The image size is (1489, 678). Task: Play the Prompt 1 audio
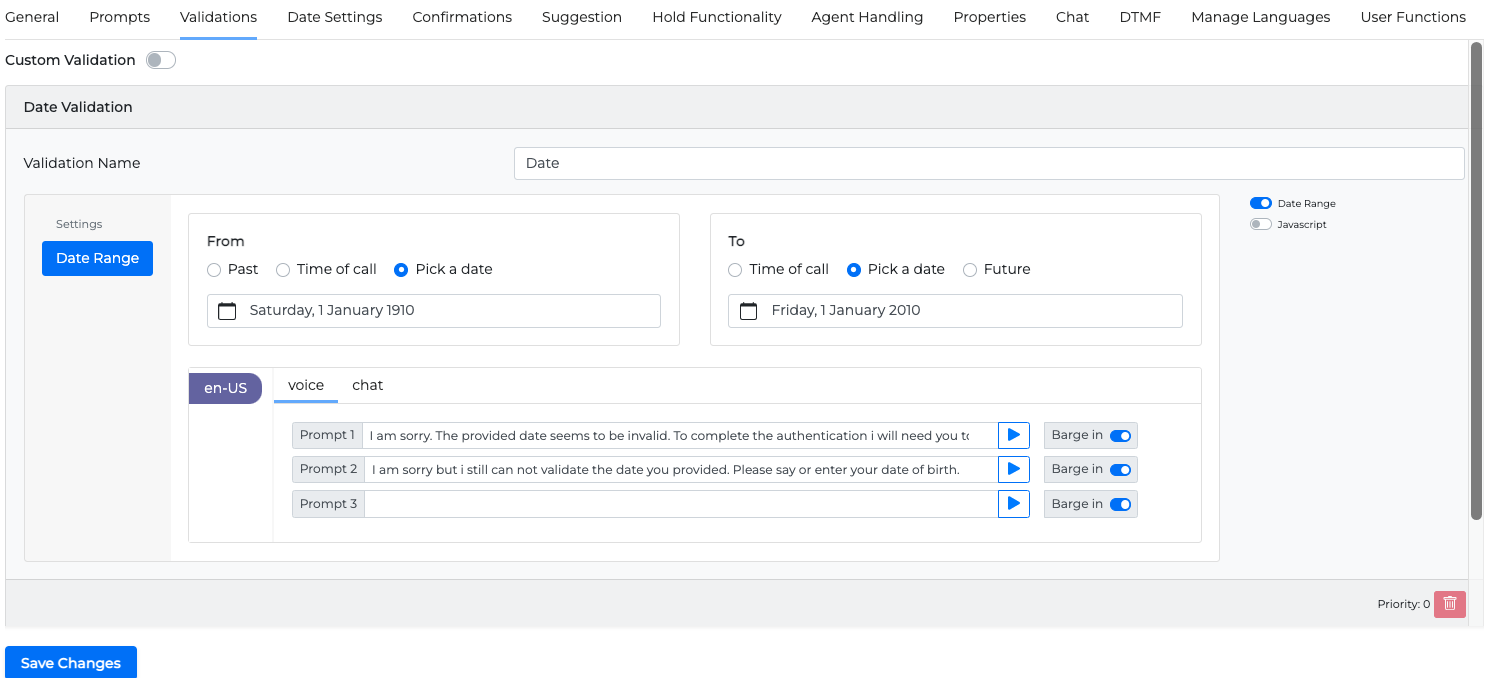coord(1013,435)
